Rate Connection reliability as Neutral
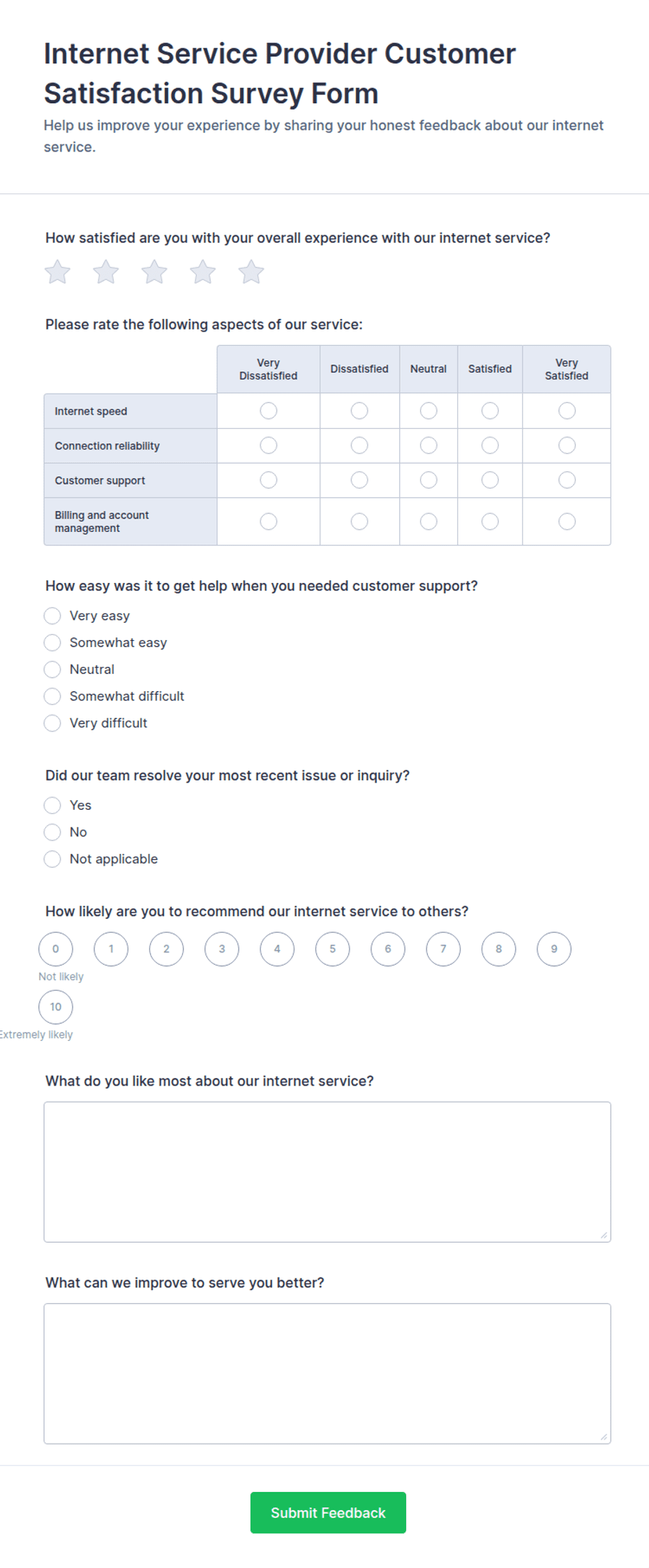The width and height of the screenshot is (649, 1568). (428, 445)
